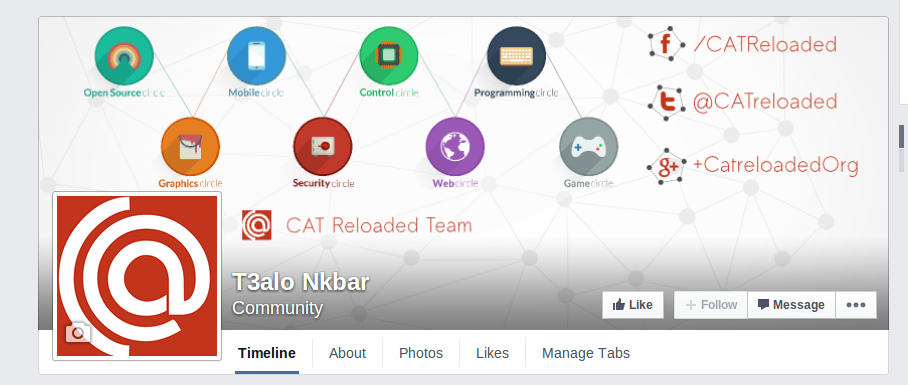Click the Graphics circle paint bucket icon
The image size is (908, 385).
click(191, 146)
